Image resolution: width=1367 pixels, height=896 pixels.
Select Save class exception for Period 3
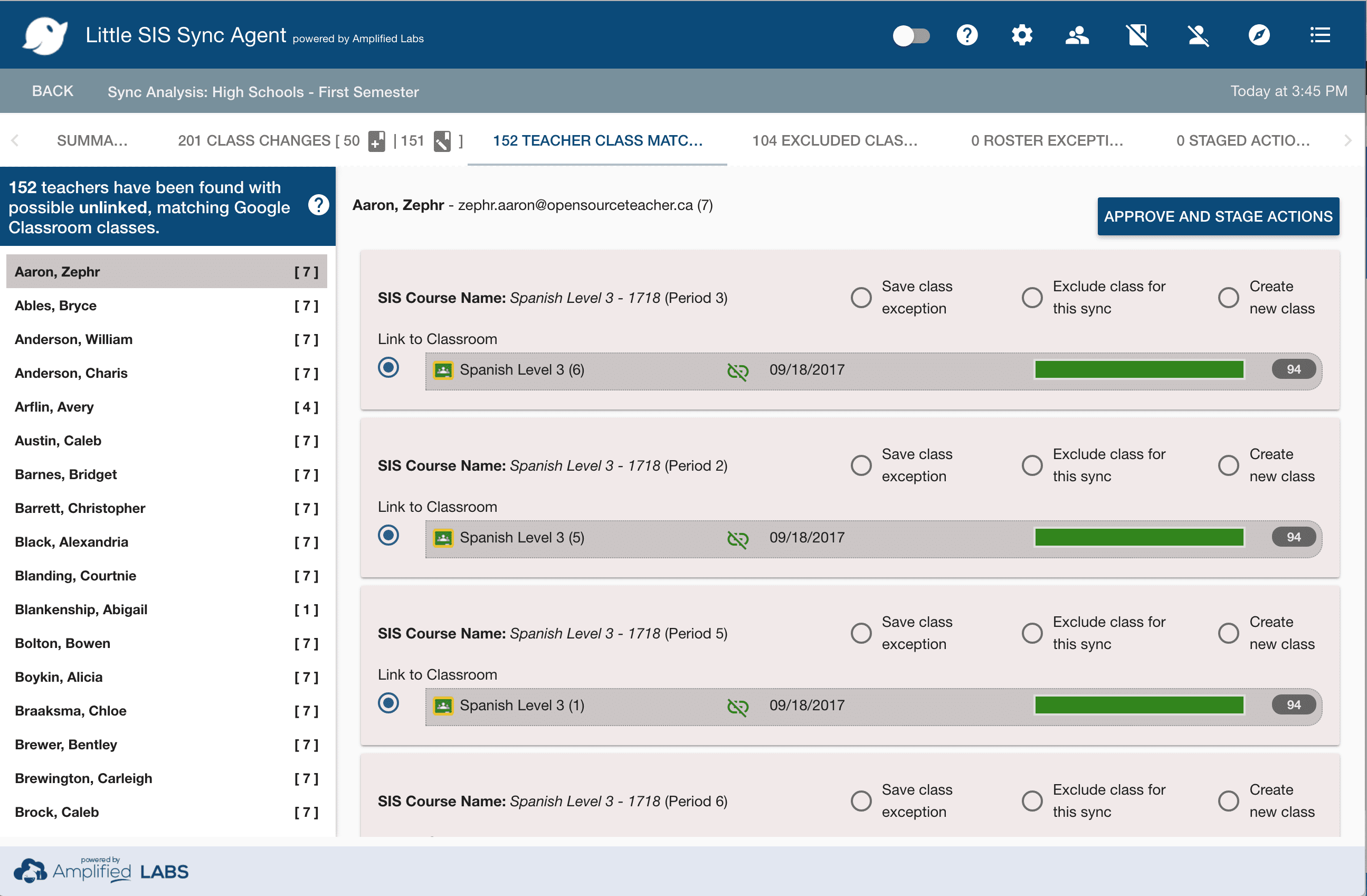(861, 298)
